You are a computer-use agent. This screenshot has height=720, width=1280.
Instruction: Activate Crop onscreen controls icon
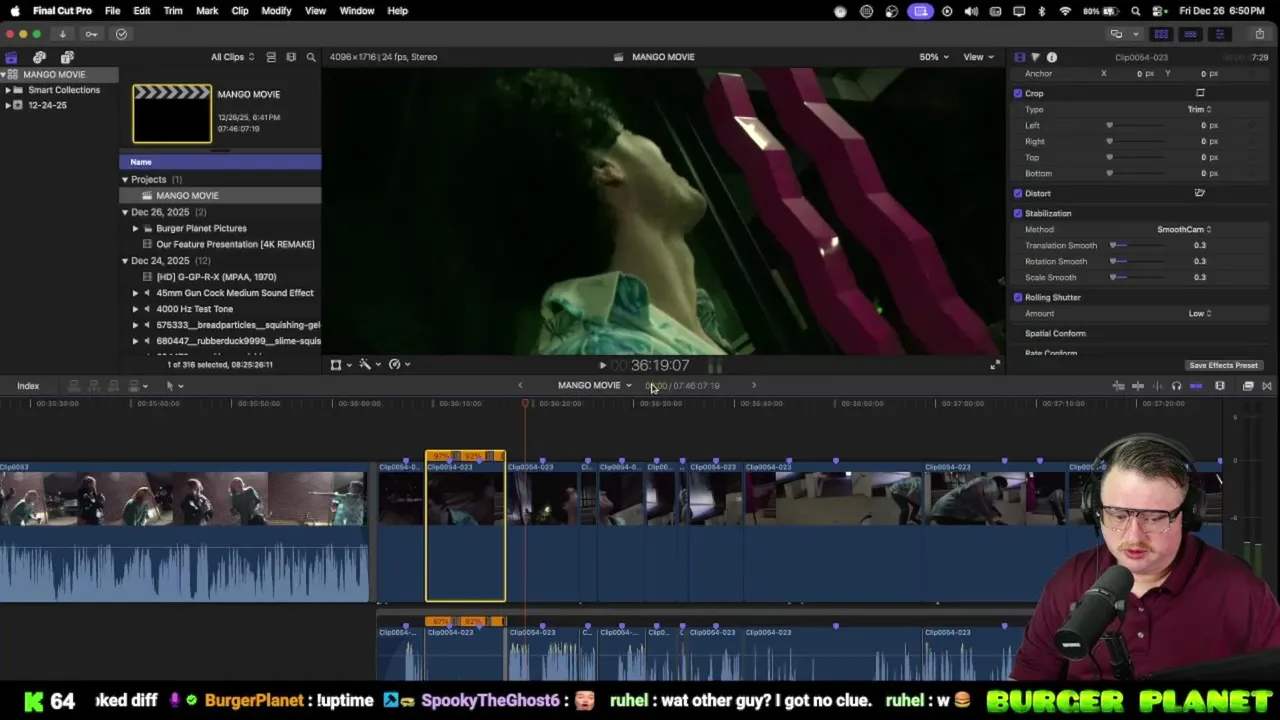(1200, 93)
